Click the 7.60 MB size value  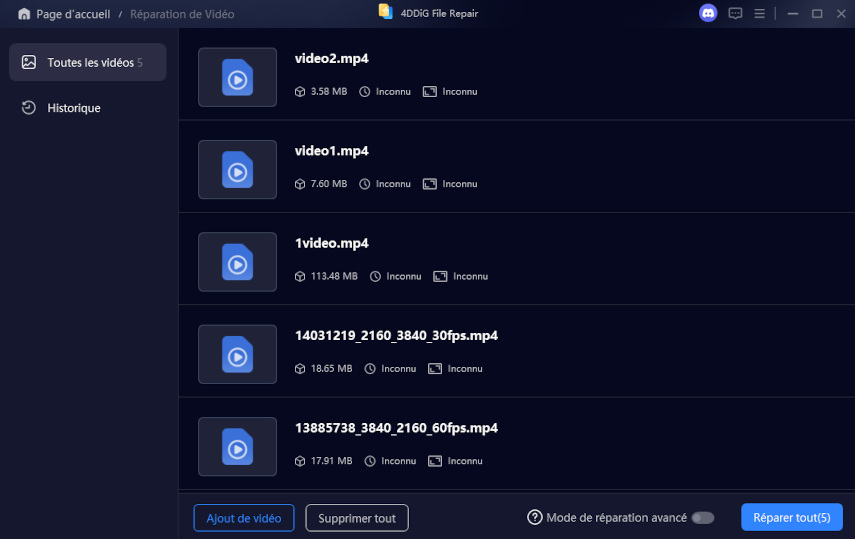(329, 184)
